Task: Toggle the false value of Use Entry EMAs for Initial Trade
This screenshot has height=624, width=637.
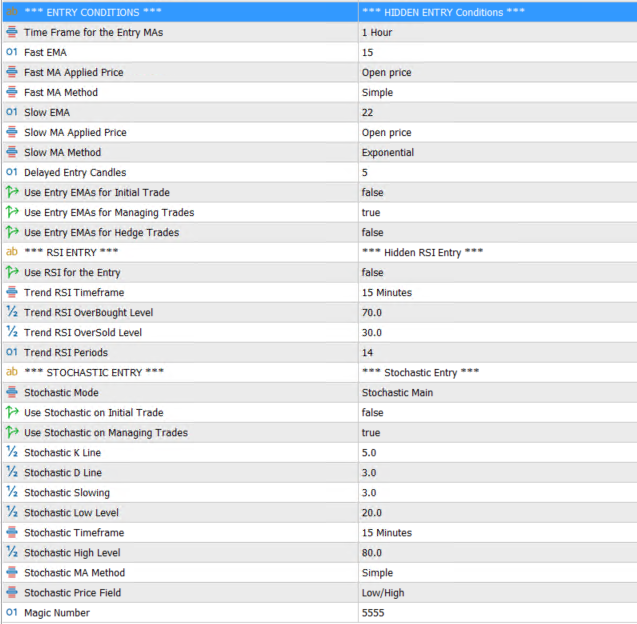Action: point(373,192)
